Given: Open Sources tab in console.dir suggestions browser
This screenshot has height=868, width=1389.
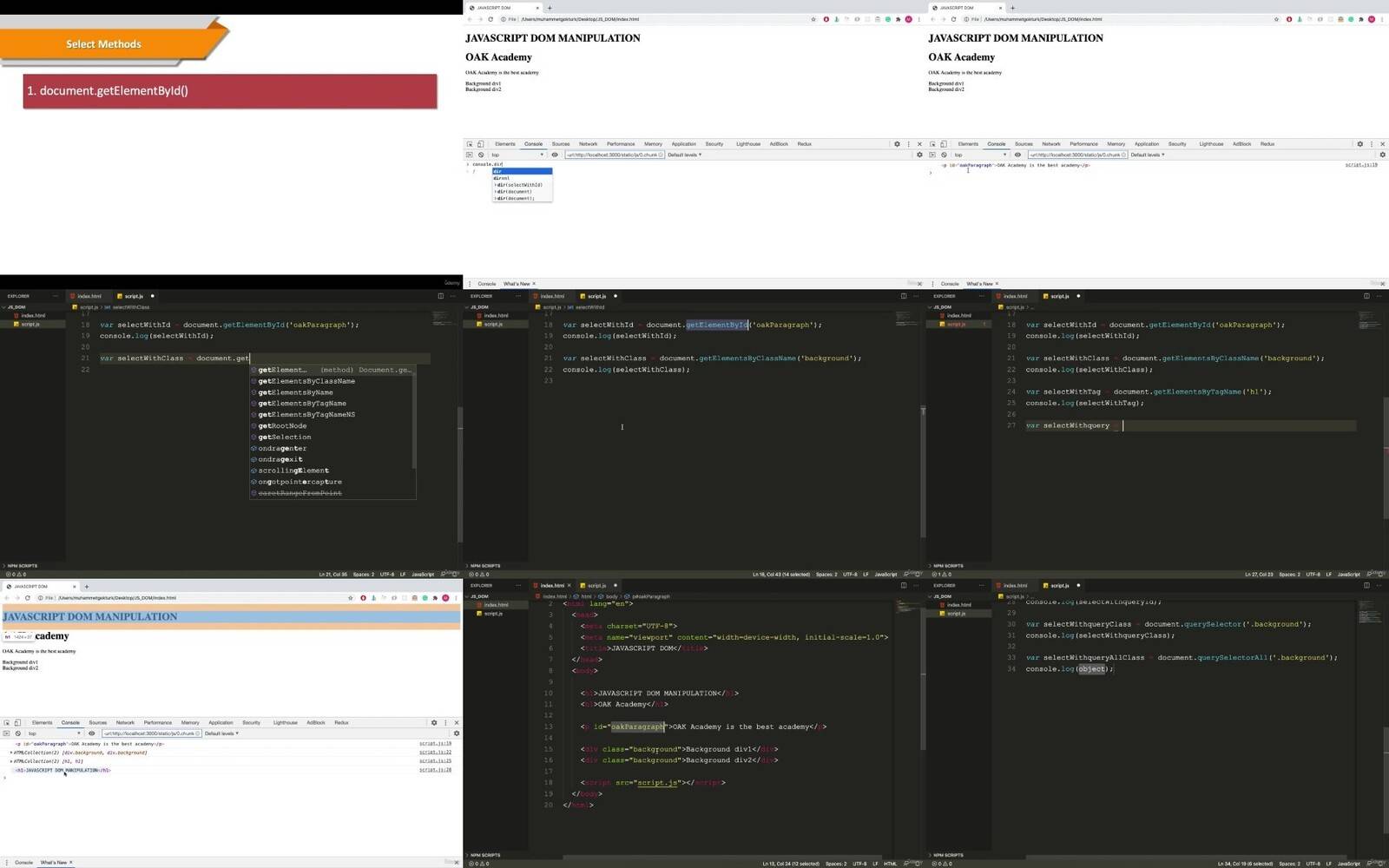Looking at the screenshot, I should (561, 144).
